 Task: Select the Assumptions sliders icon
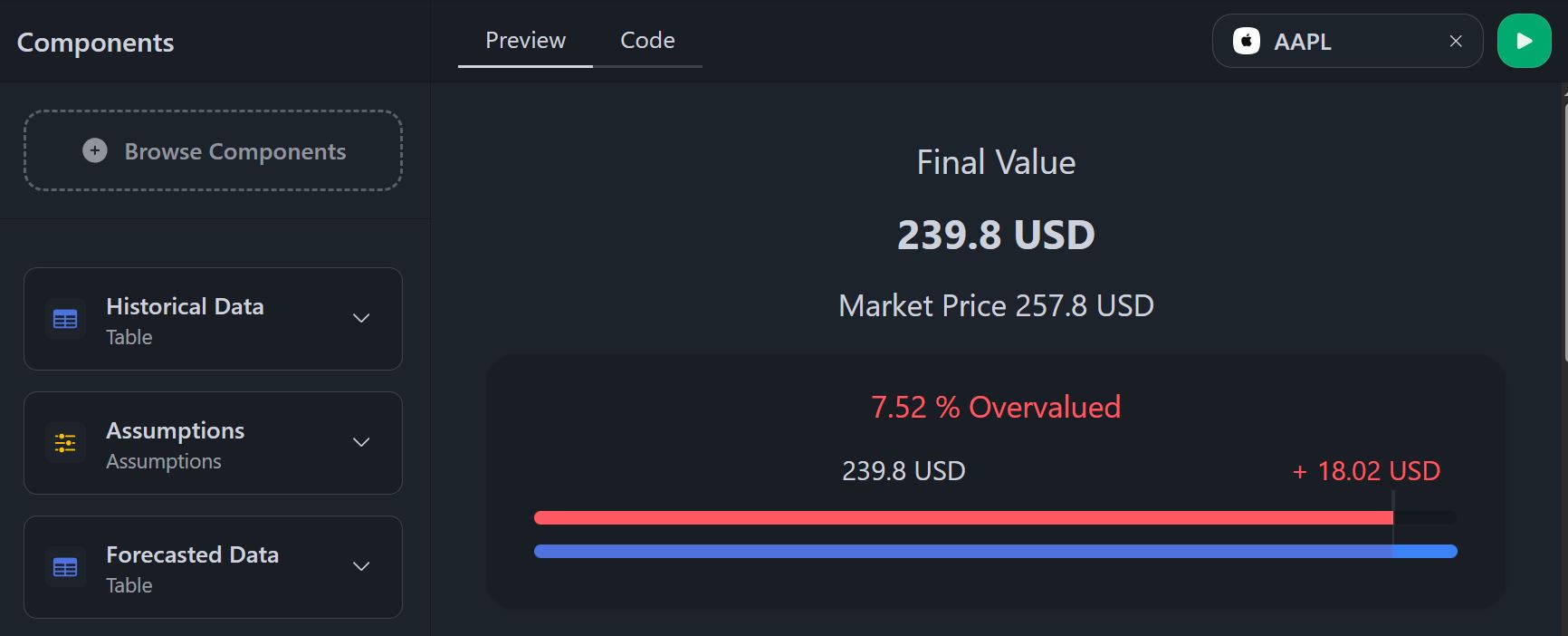click(x=64, y=443)
